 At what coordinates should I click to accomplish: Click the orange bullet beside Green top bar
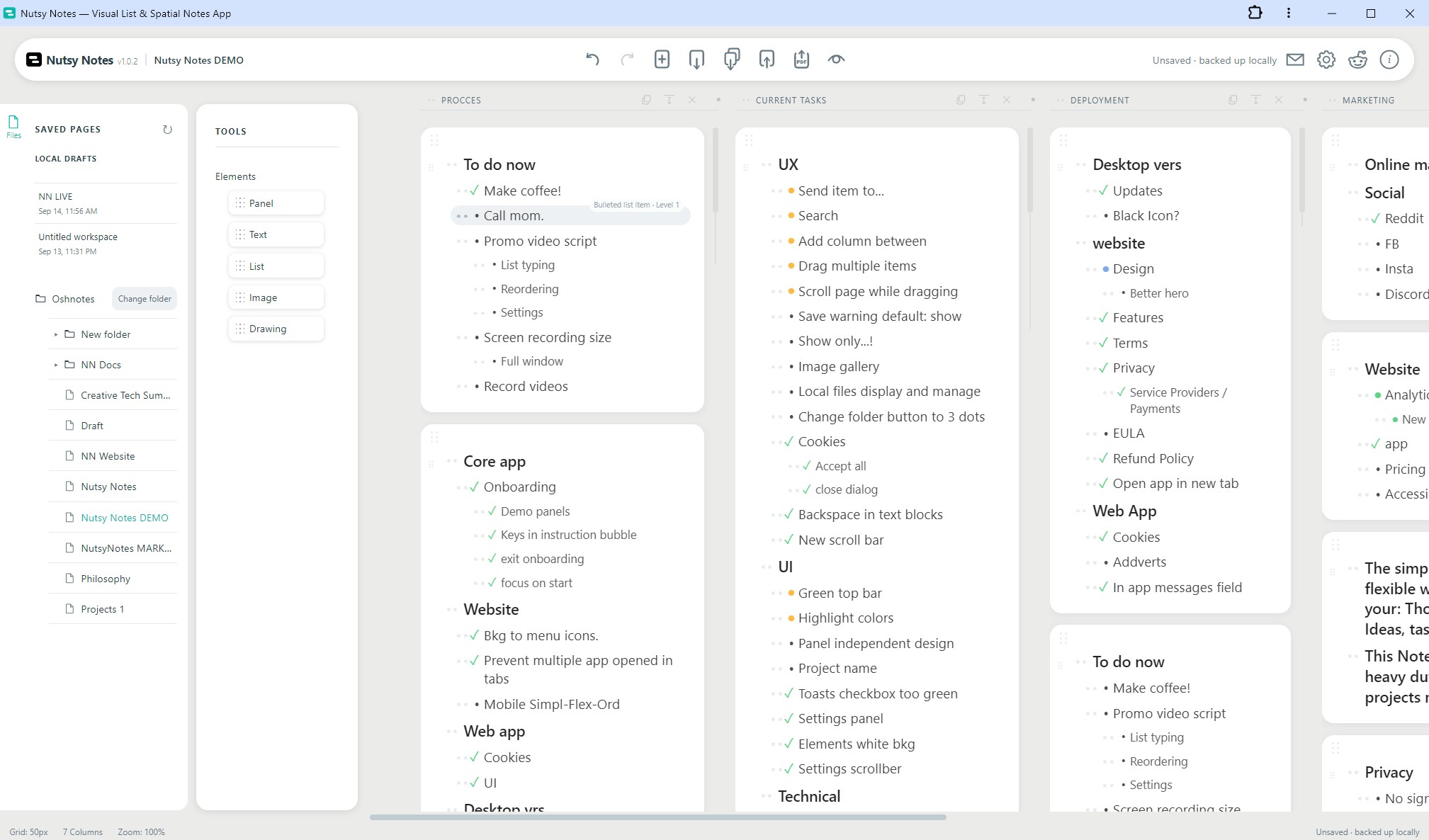coord(791,593)
